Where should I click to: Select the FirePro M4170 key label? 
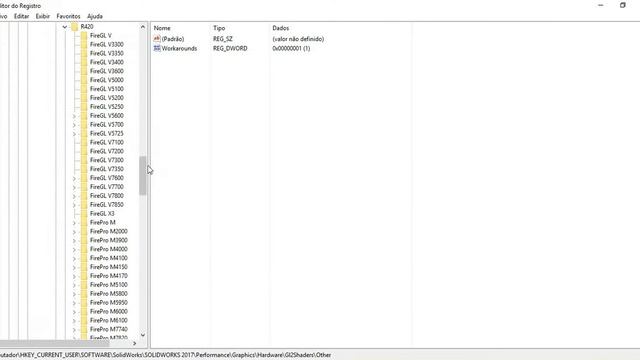pyautogui.click(x=109, y=276)
